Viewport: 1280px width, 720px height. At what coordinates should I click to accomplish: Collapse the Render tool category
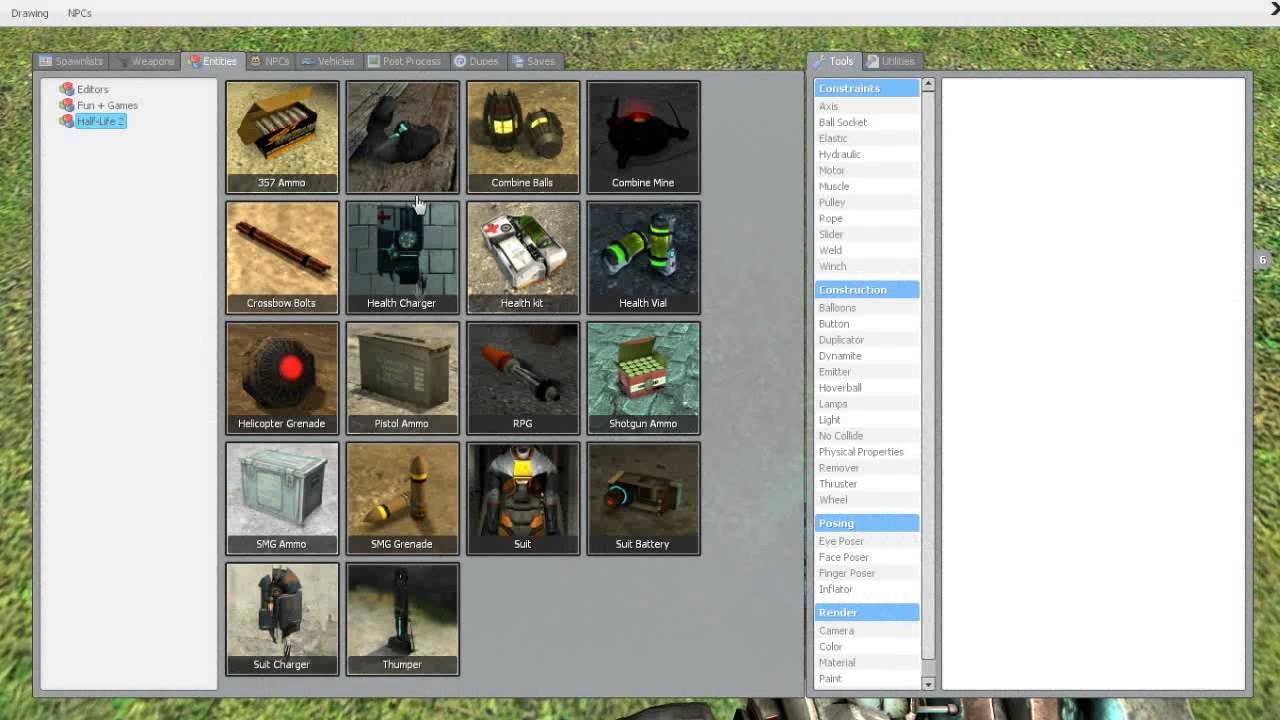867,612
